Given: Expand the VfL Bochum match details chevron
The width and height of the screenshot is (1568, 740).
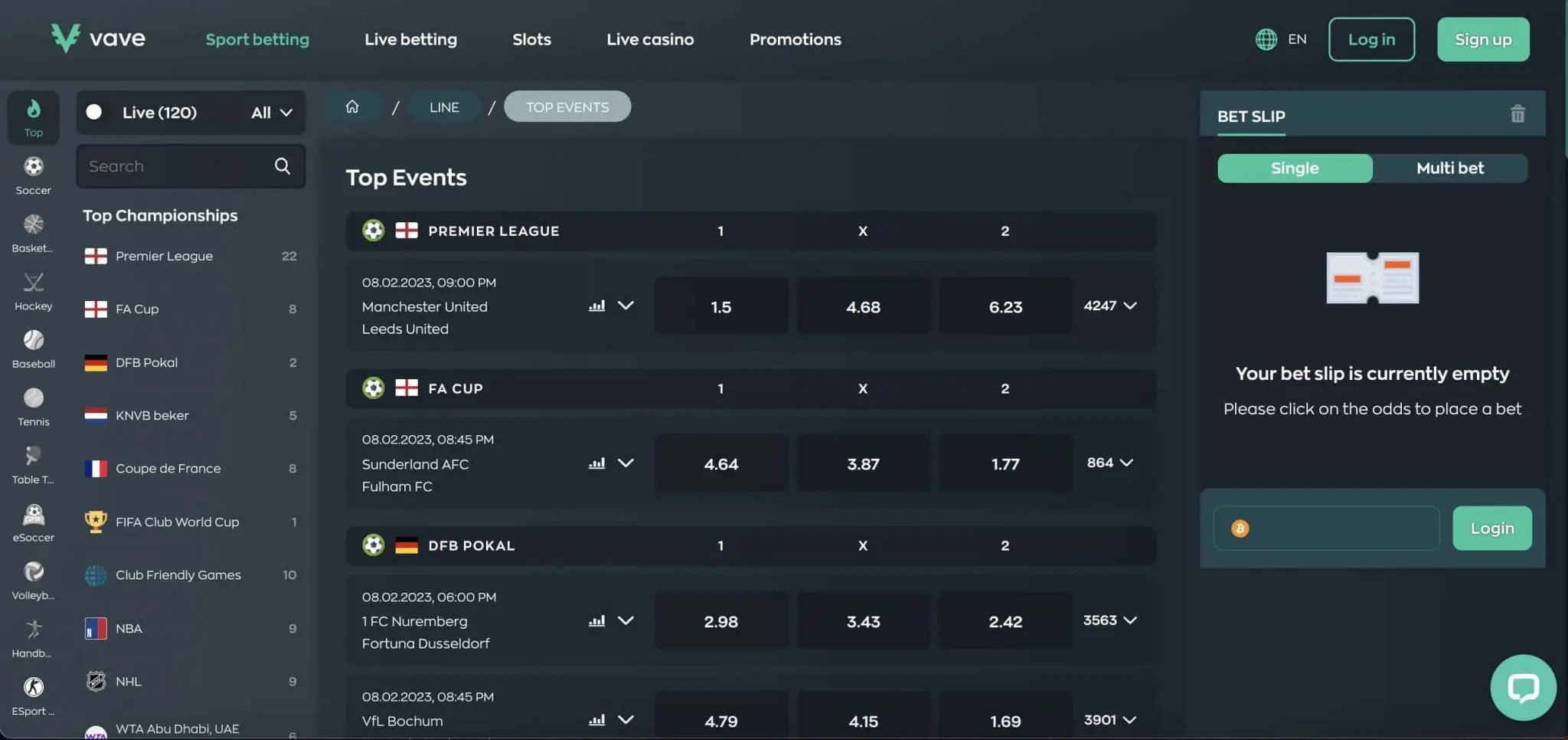Looking at the screenshot, I should [626, 719].
